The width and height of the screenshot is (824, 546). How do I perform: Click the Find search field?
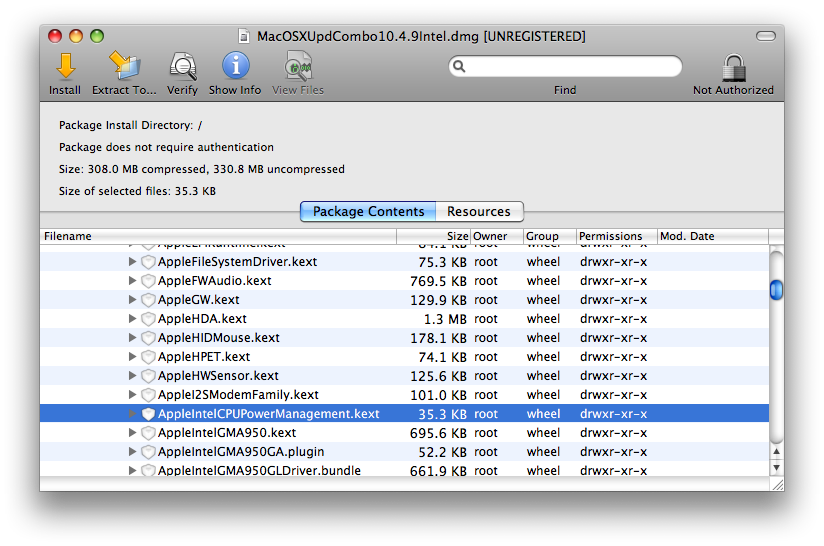pyautogui.click(x=570, y=67)
